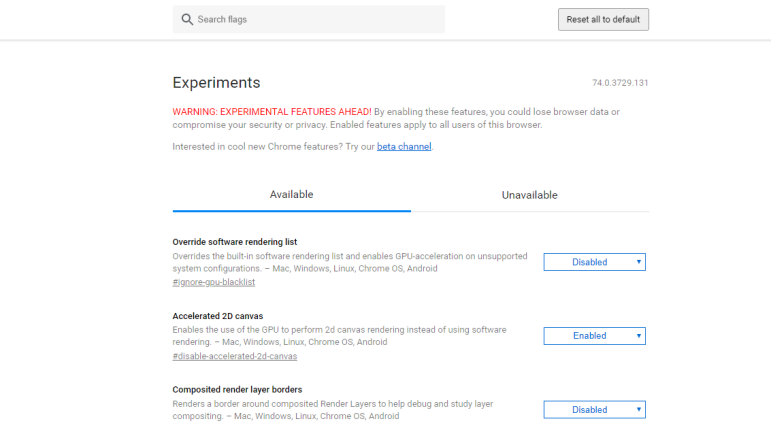Switch to the Unavailable tab
The width and height of the screenshot is (771, 432).
coord(530,195)
